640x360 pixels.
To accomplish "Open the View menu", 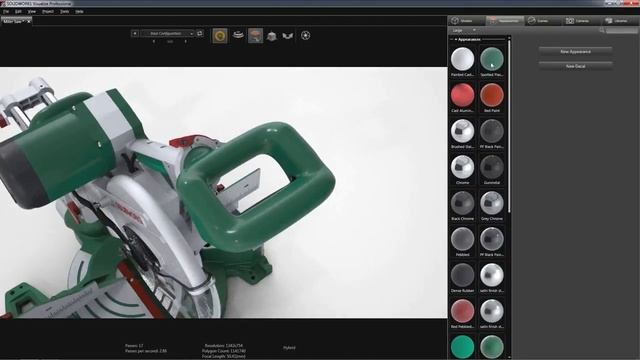I will (31, 11).
